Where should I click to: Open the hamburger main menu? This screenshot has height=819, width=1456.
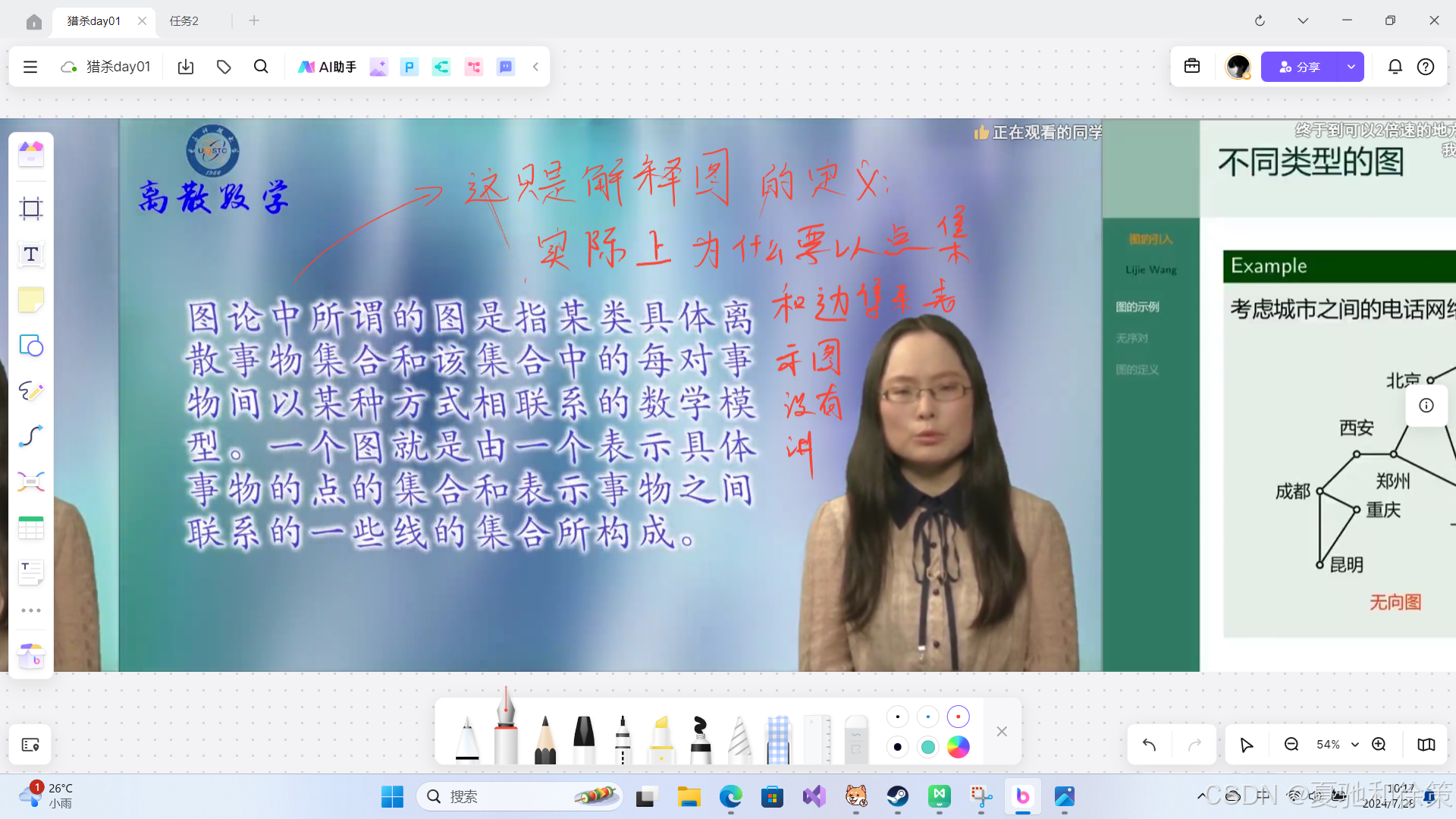coord(30,67)
